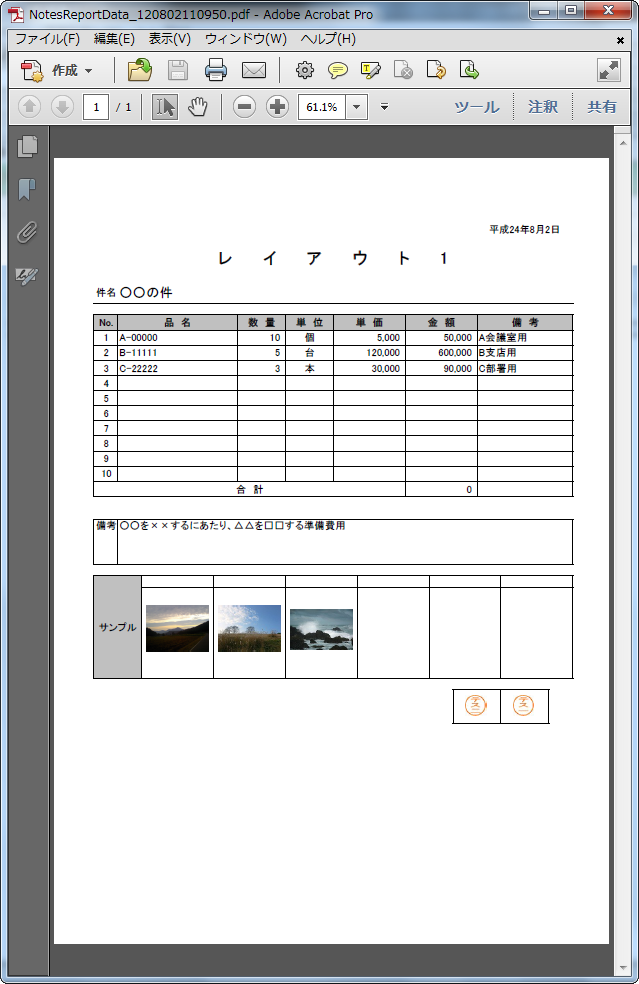Screen dimensions: 639x984
Task: Open the Create PDF (作成) button
Action: tap(49, 70)
